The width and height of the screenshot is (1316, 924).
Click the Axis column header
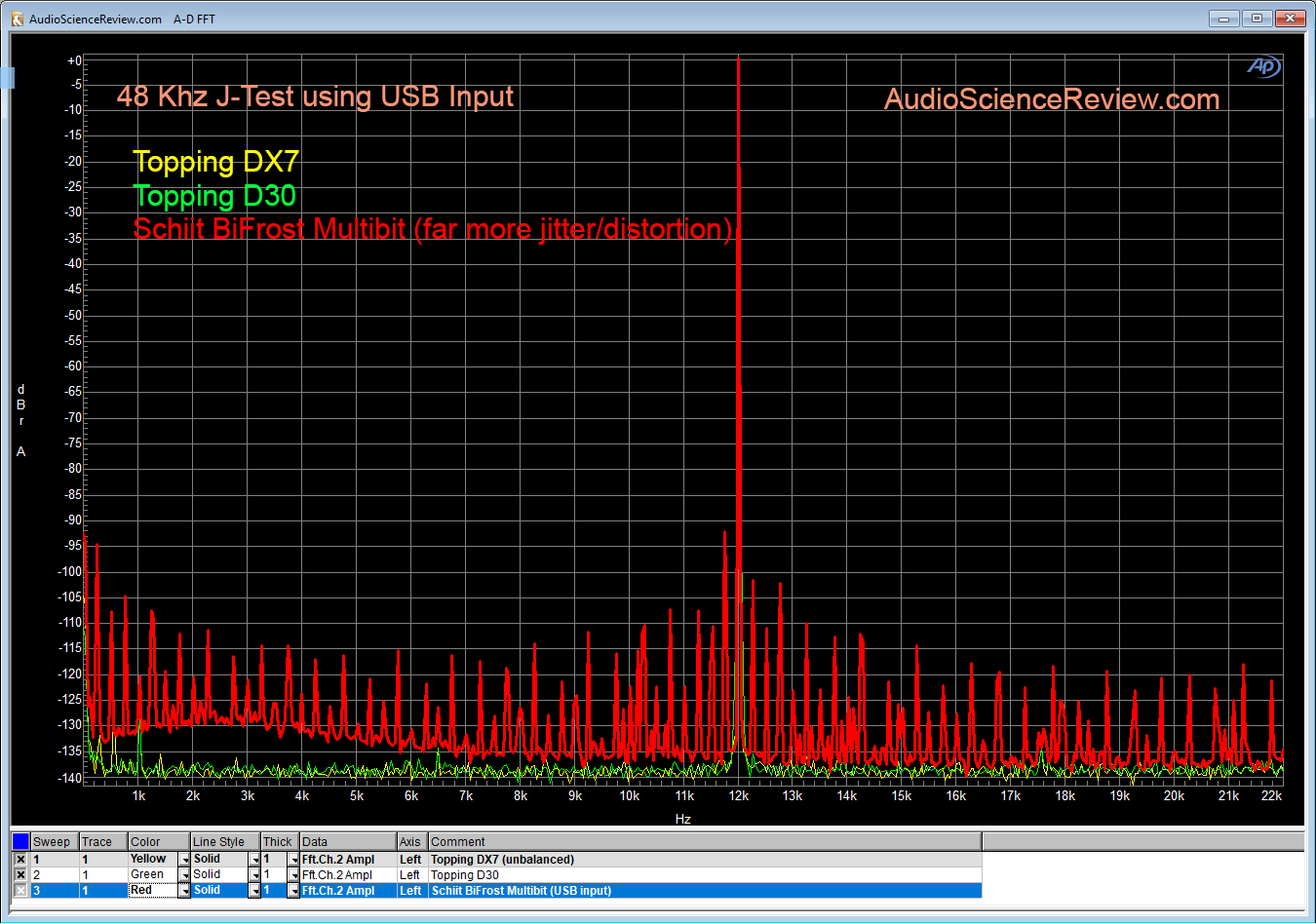pyautogui.click(x=412, y=842)
